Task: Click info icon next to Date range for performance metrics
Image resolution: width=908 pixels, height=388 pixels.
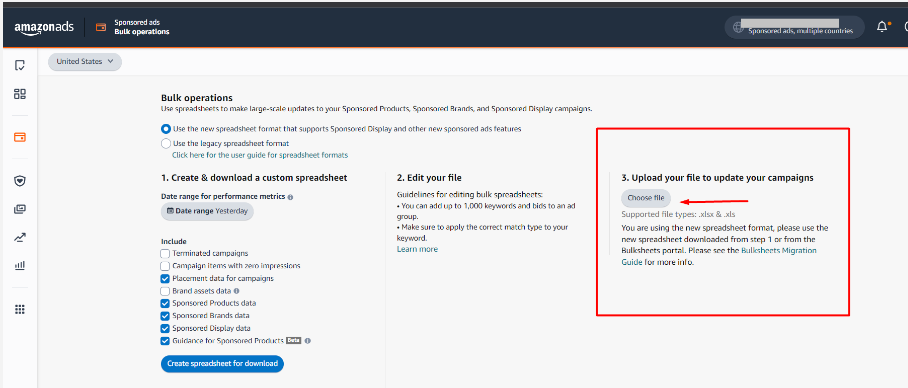Action: click(x=290, y=197)
